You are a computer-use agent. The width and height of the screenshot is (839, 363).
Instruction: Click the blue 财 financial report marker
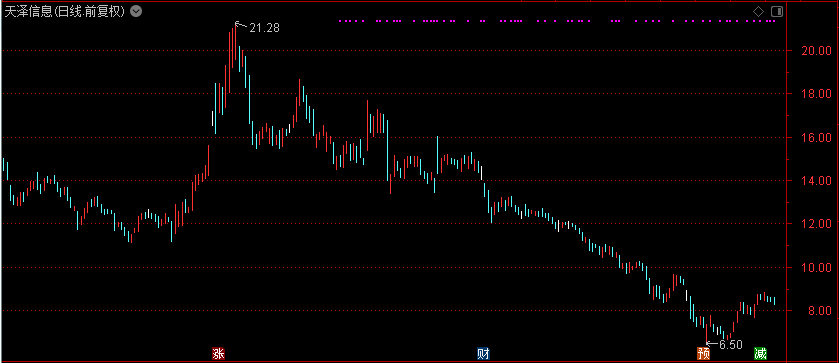[x=483, y=353]
